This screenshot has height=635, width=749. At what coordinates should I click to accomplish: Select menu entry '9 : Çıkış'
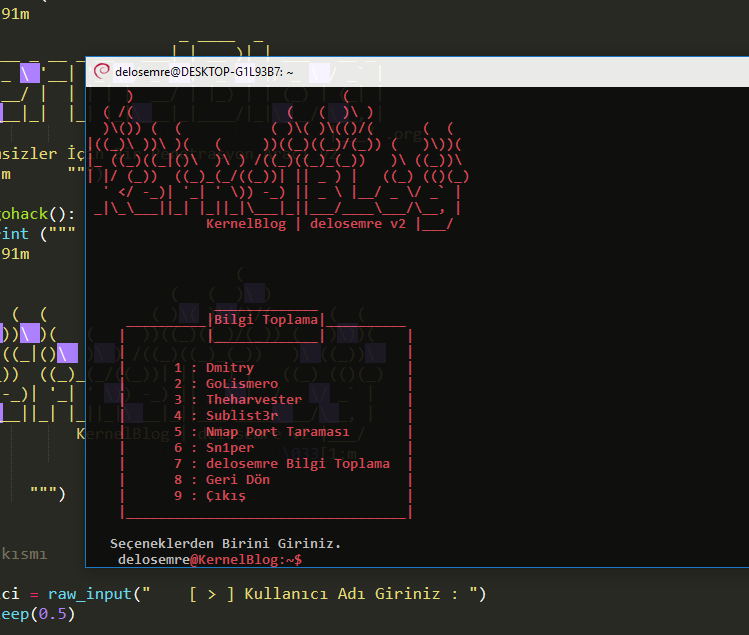tap(210, 495)
